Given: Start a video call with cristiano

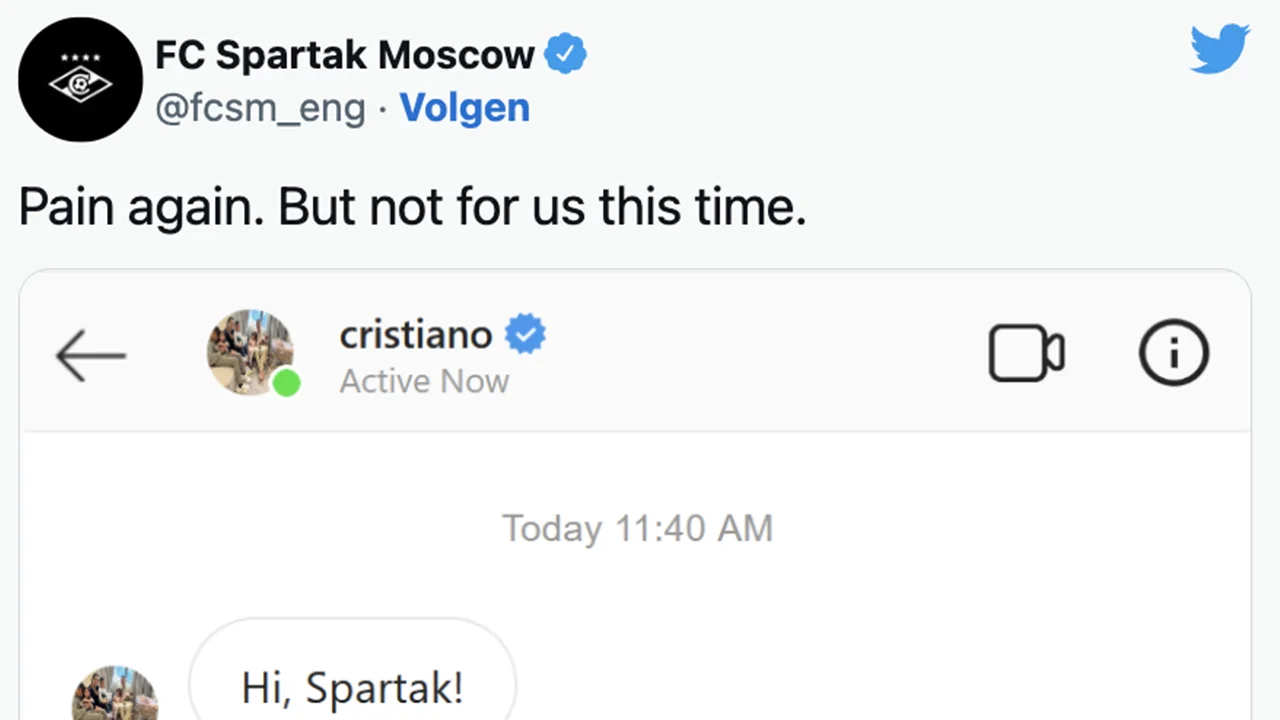Looking at the screenshot, I should click(1026, 353).
